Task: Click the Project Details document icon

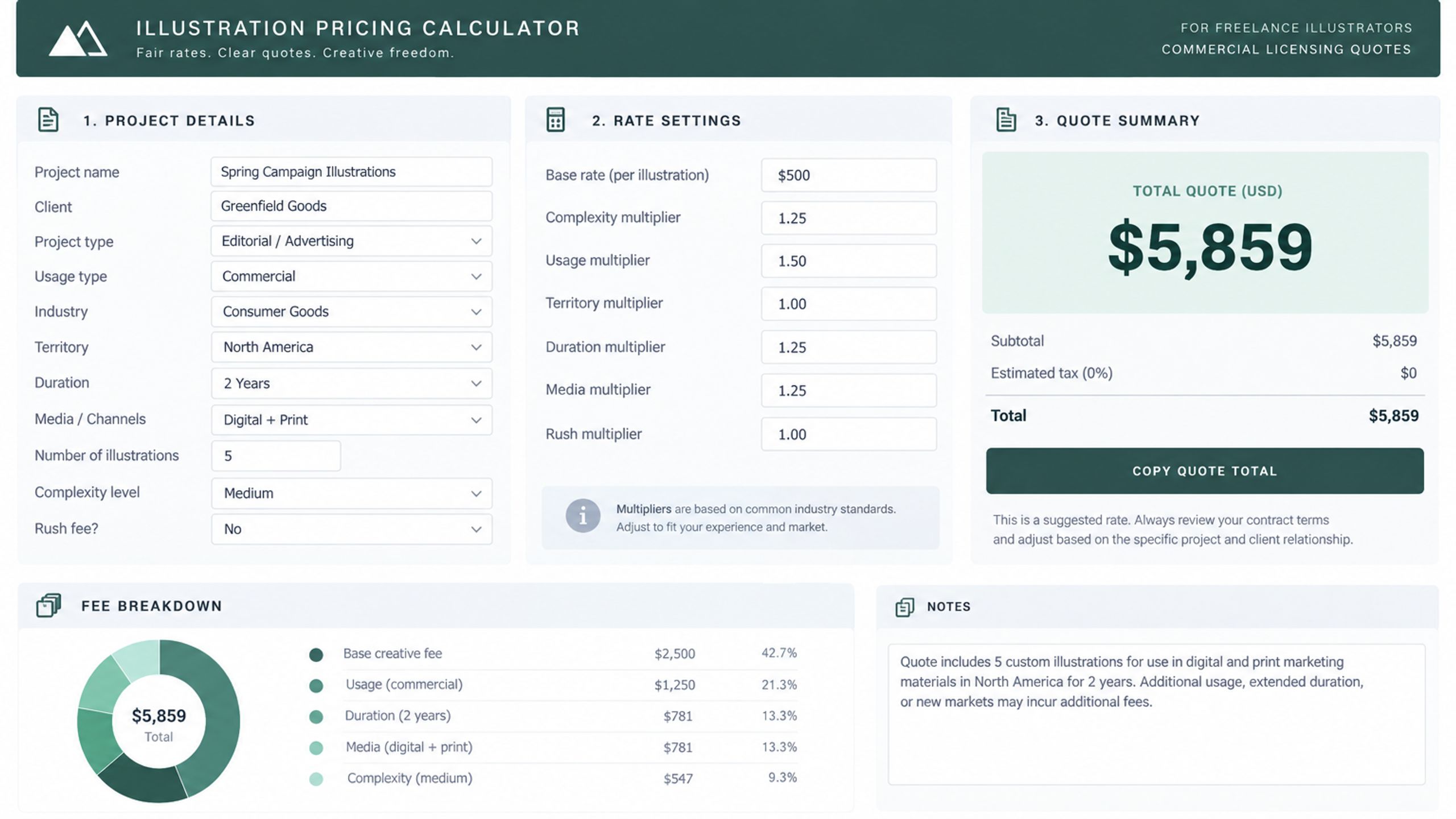Action: [x=48, y=120]
